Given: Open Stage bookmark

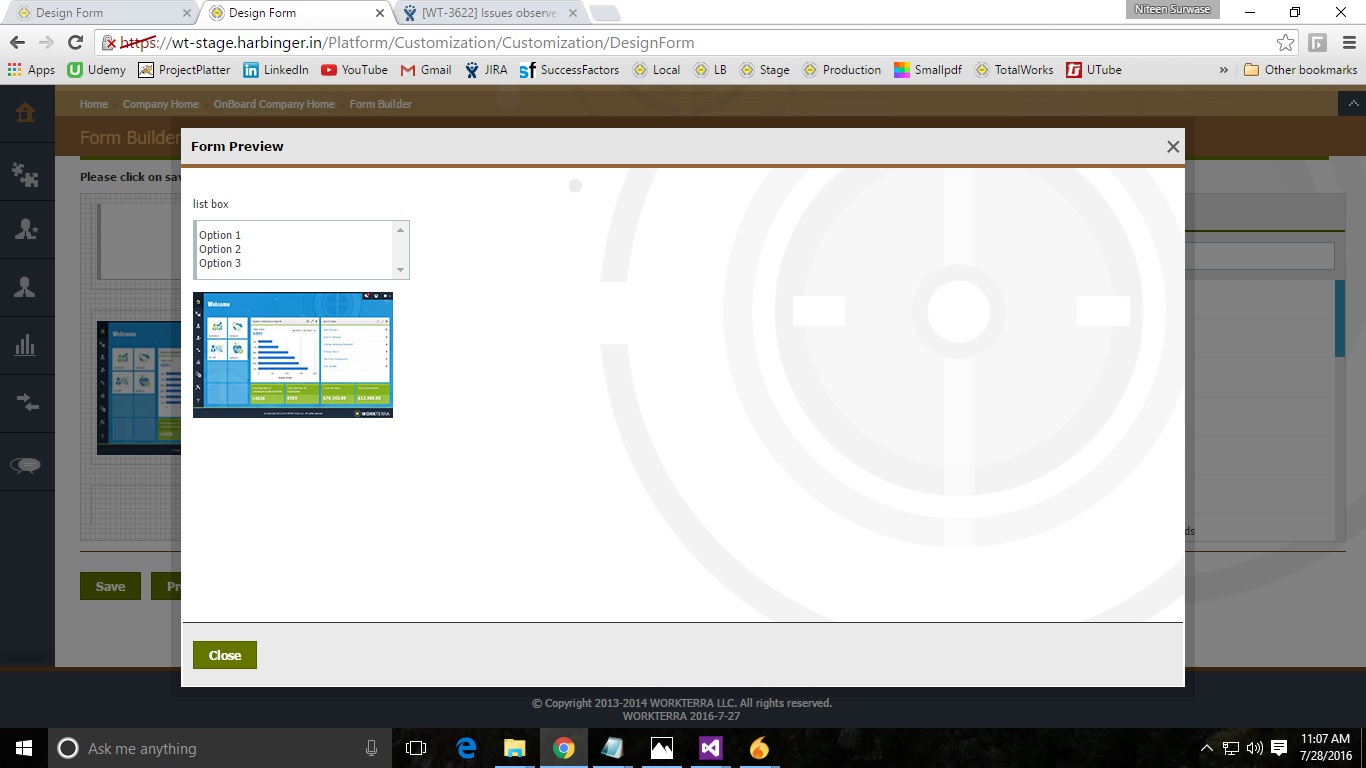Looking at the screenshot, I should point(764,70).
